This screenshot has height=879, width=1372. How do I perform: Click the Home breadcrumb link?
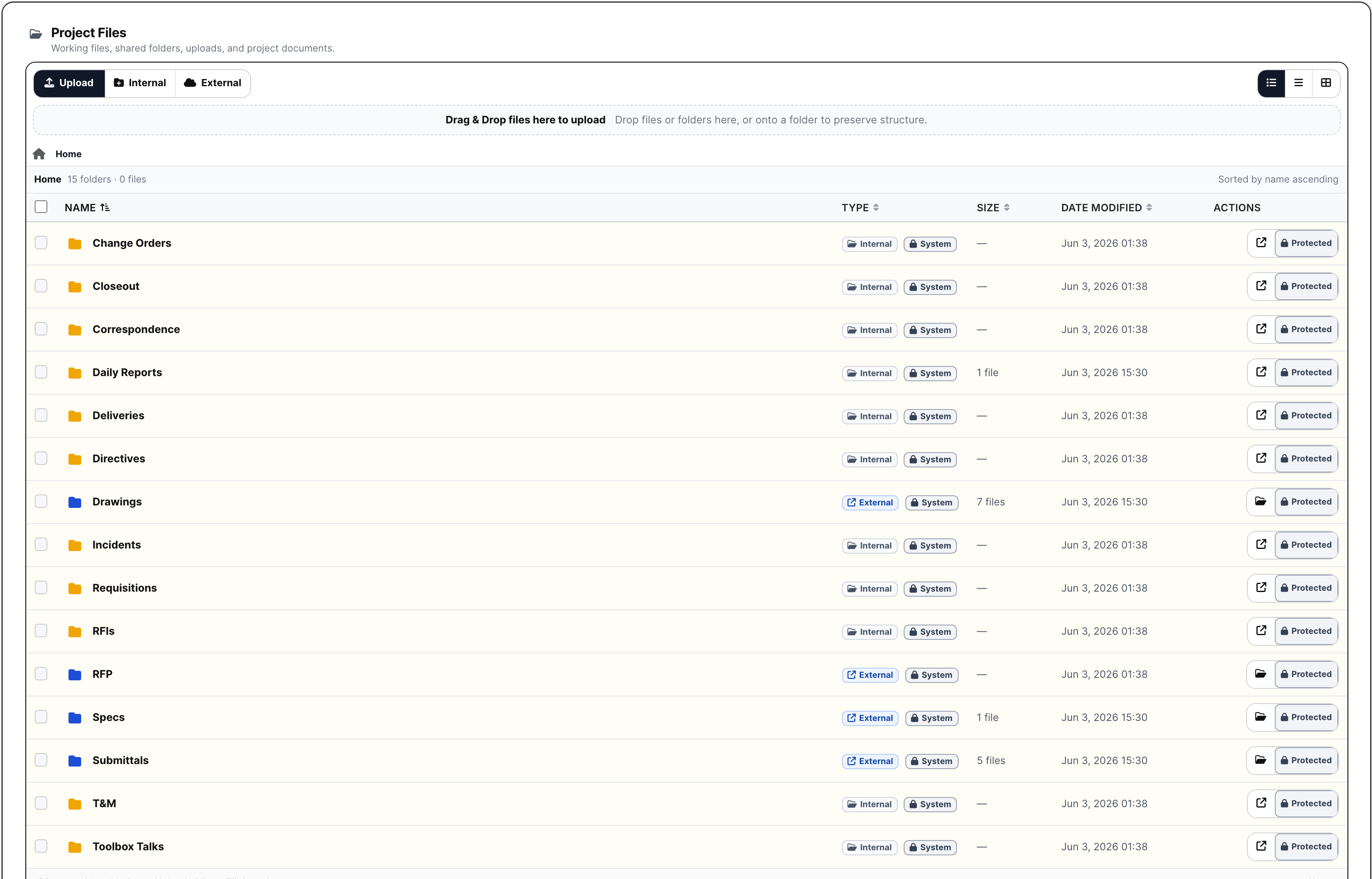click(68, 154)
